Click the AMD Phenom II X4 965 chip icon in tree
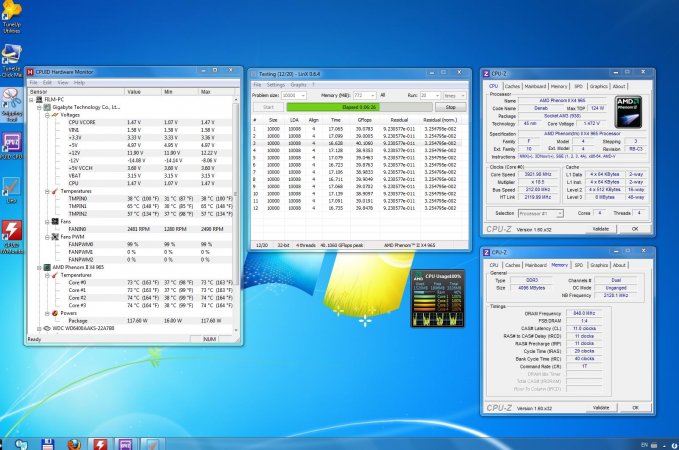Screen dimensions: 679x450 [x=47, y=267]
